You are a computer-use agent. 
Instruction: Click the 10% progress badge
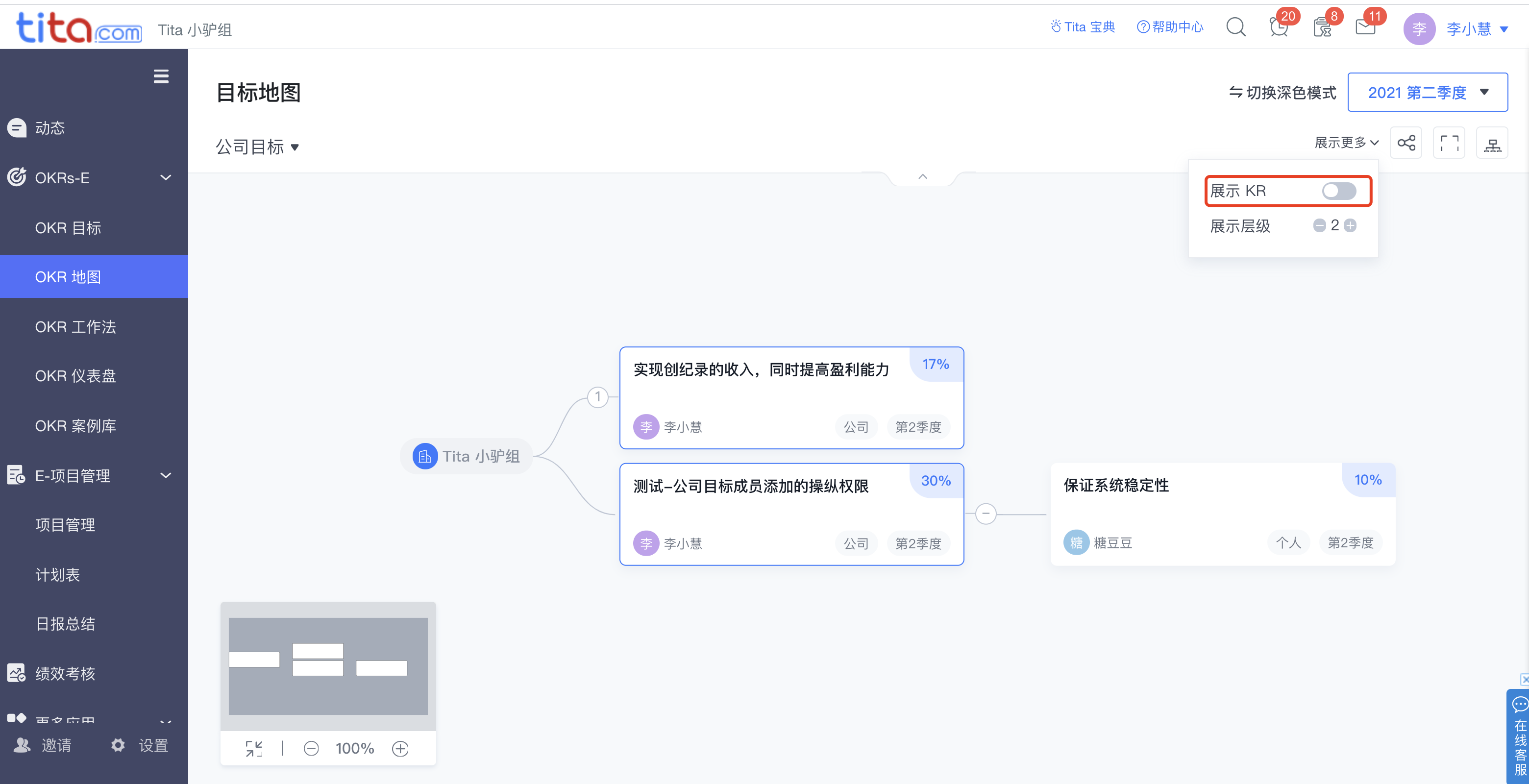click(1368, 480)
